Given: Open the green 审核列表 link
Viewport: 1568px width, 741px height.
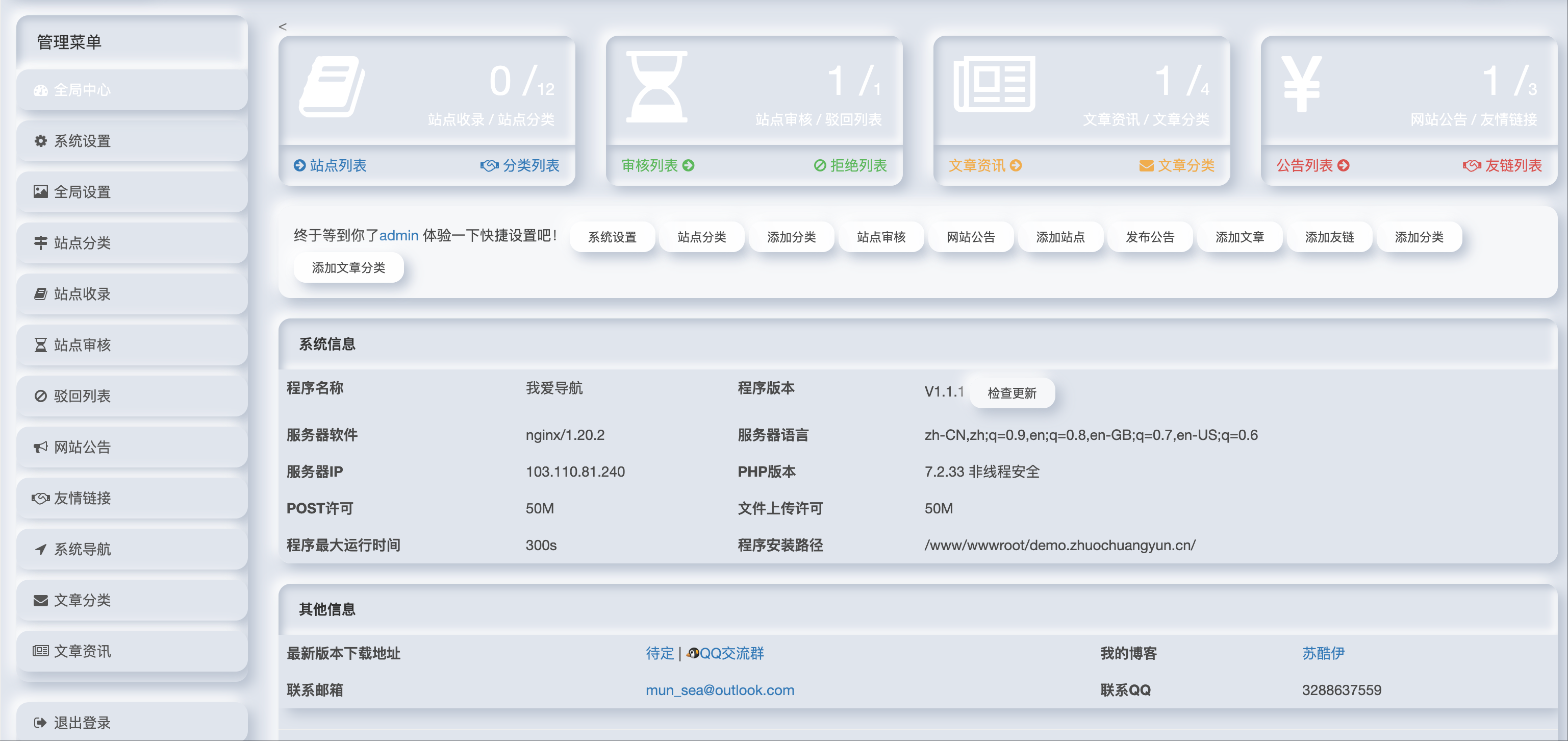Looking at the screenshot, I should click(657, 166).
